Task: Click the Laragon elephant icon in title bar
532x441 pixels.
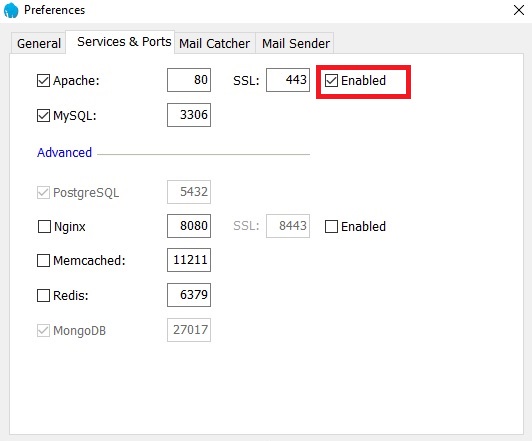Action: coord(11,10)
